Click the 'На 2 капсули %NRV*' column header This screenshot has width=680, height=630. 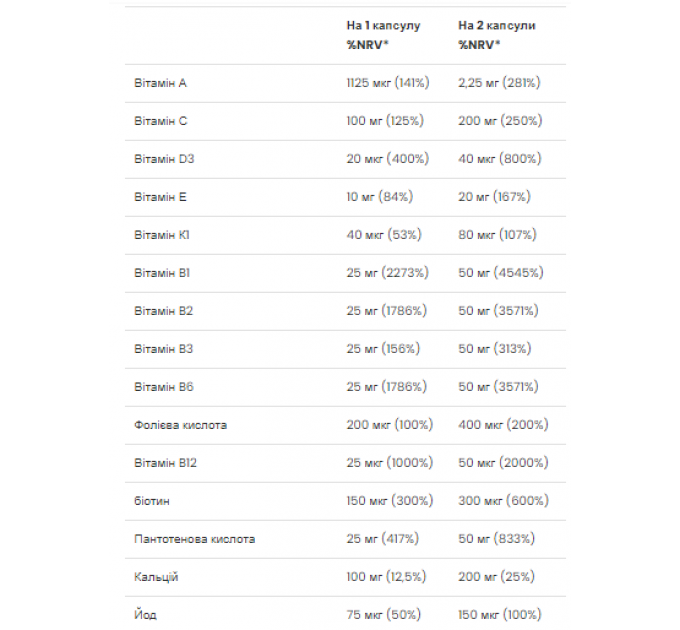point(497,35)
